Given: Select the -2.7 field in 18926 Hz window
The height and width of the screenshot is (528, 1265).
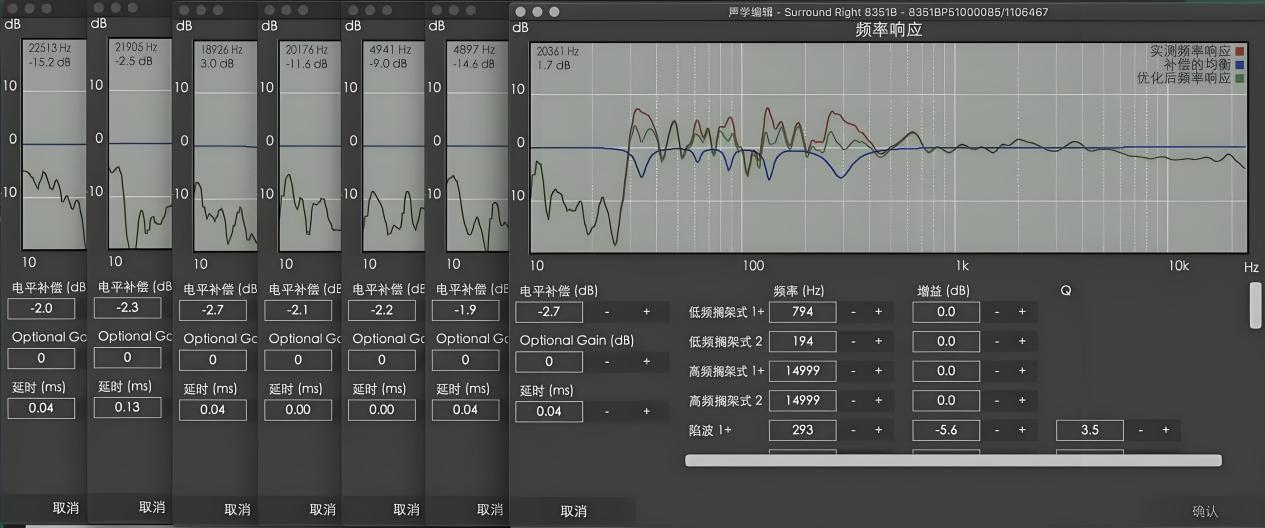Looking at the screenshot, I should (213, 310).
